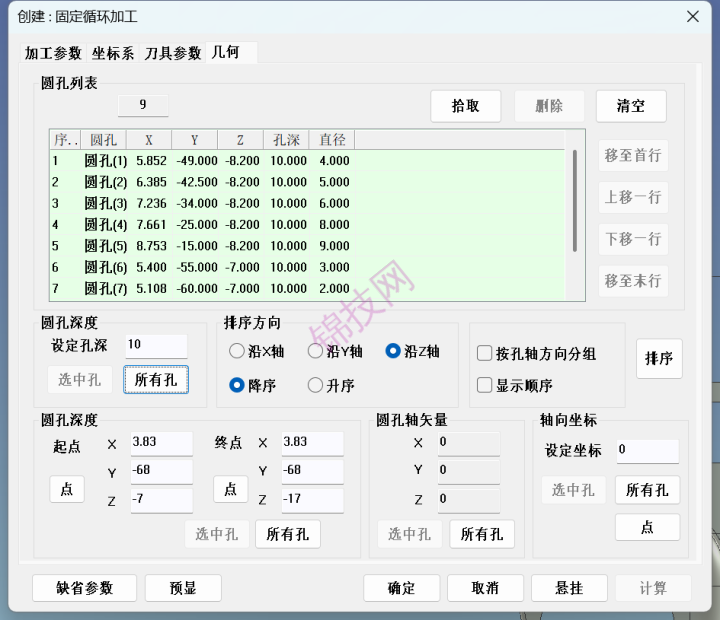Choose 降序 sorting order
Screen dimensions: 720x620
pos(252,385)
